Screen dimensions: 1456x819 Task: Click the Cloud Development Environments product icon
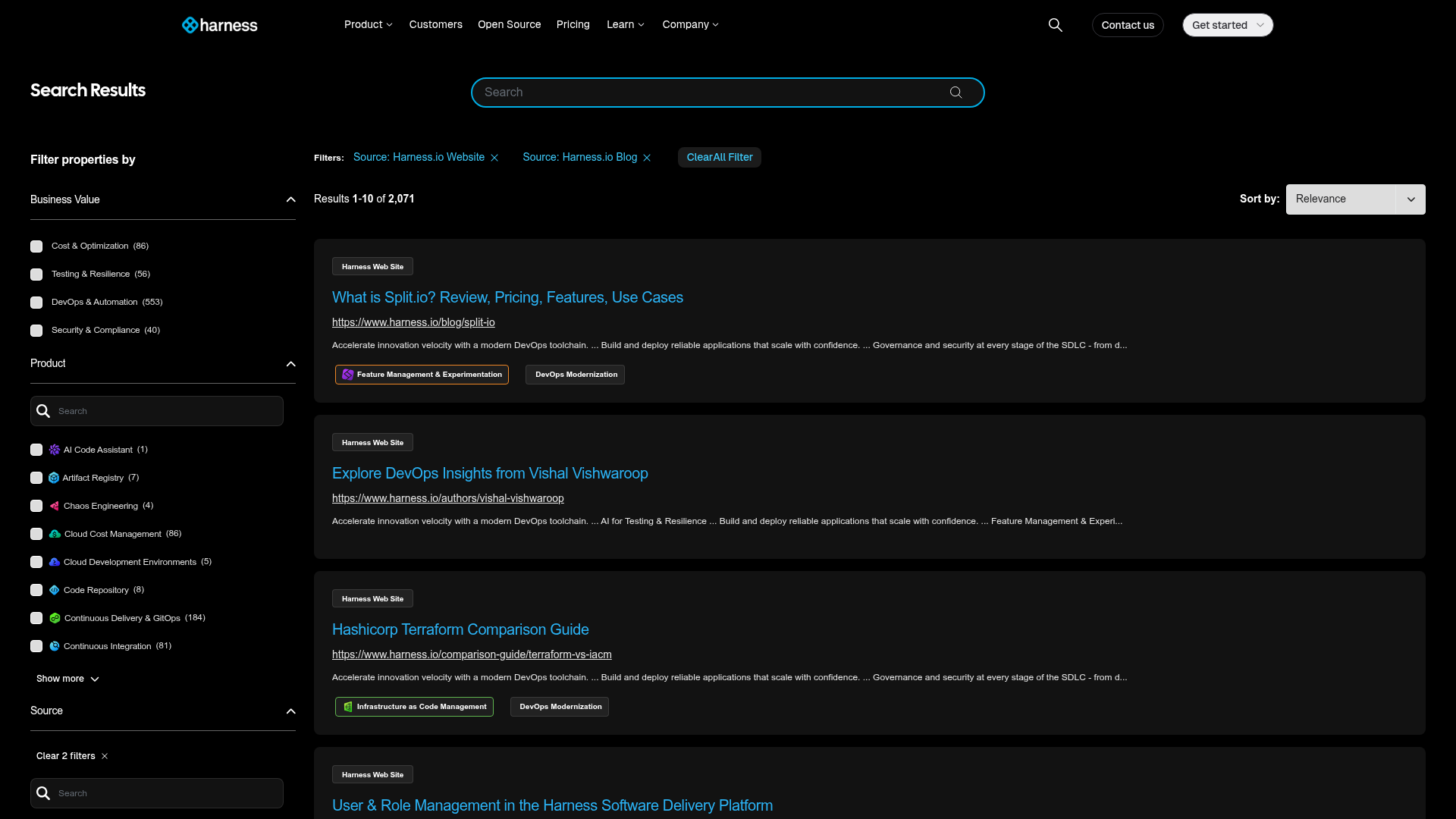pos(55,562)
